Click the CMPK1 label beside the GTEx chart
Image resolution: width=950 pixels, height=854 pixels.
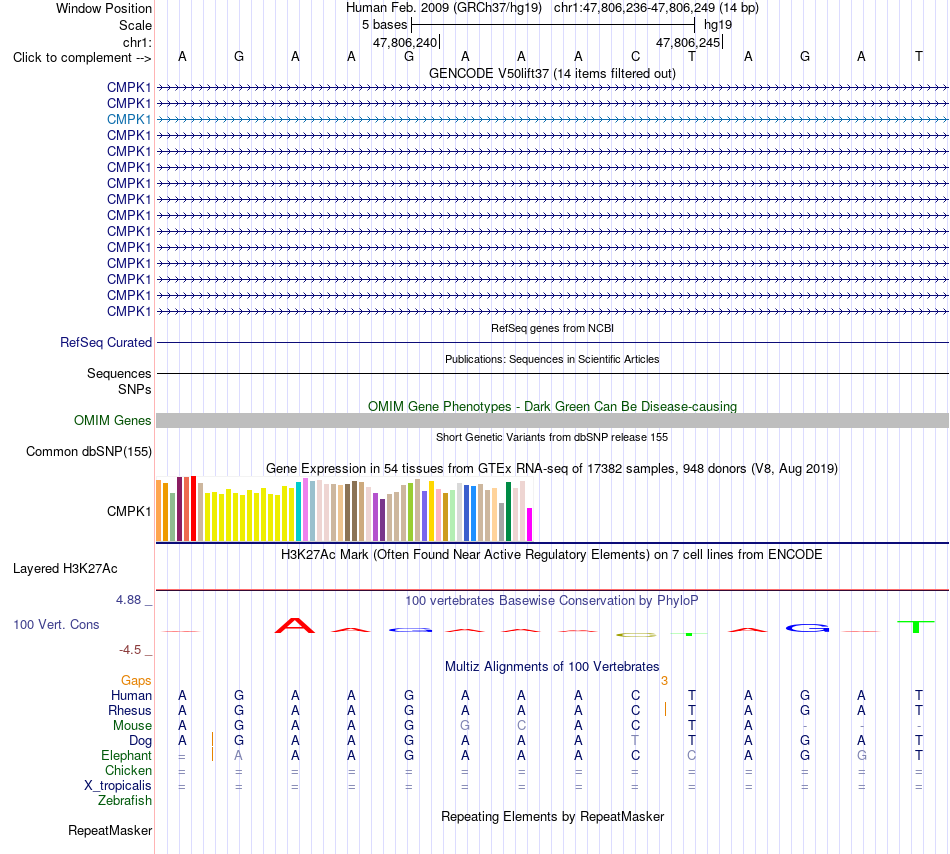[x=128, y=511]
